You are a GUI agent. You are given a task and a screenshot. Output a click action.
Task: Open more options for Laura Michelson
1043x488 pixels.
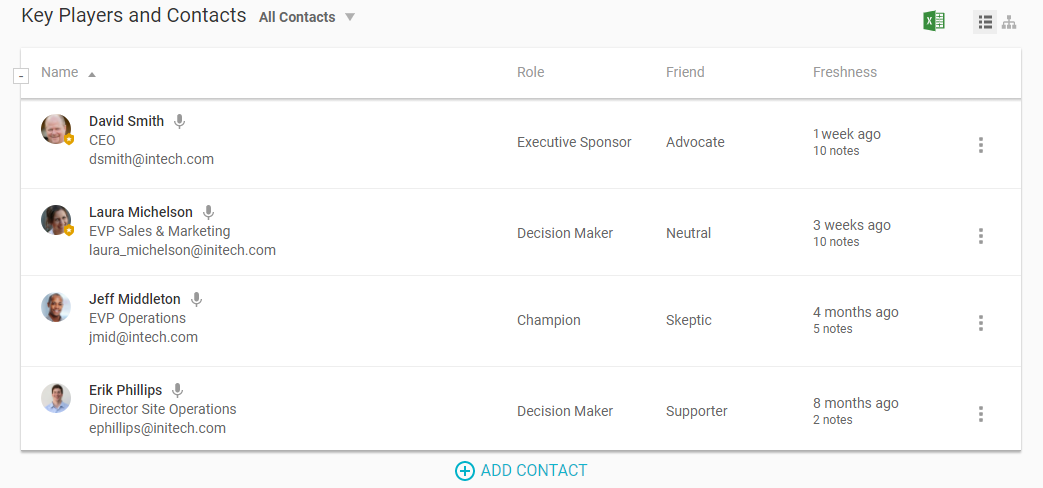980,236
